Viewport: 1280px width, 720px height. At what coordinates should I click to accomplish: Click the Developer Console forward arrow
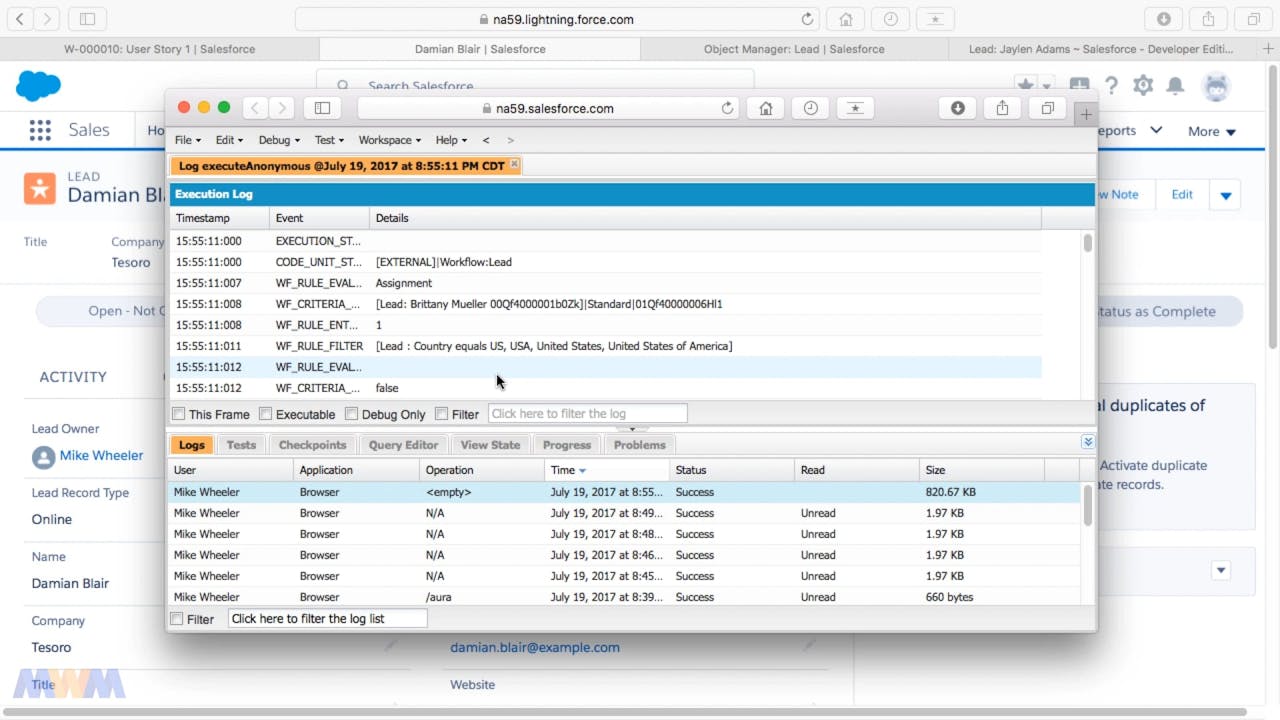(510, 140)
